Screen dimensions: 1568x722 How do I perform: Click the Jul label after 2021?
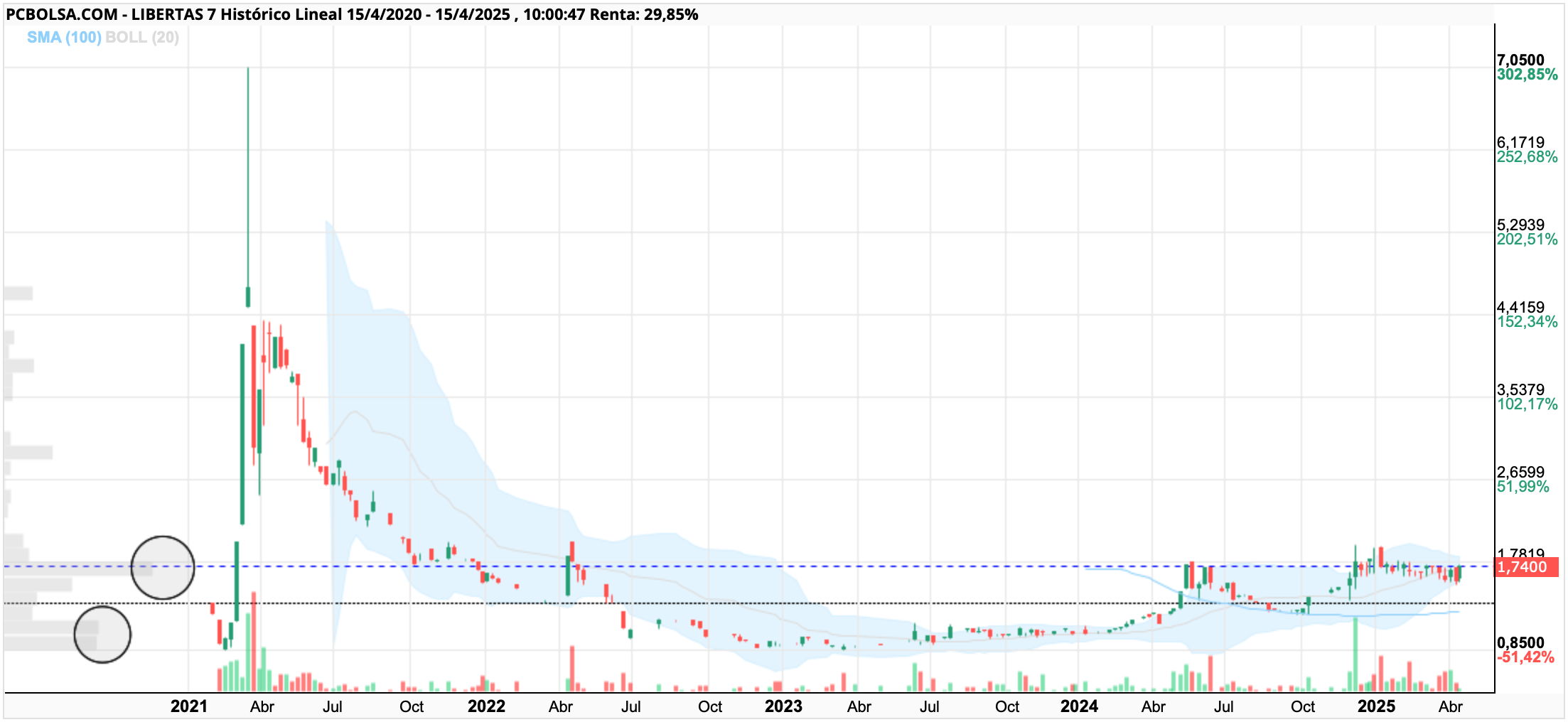pyautogui.click(x=333, y=707)
